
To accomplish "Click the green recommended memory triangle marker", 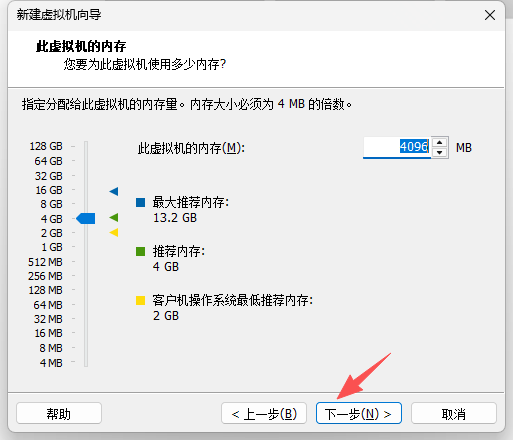I will pos(114,218).
